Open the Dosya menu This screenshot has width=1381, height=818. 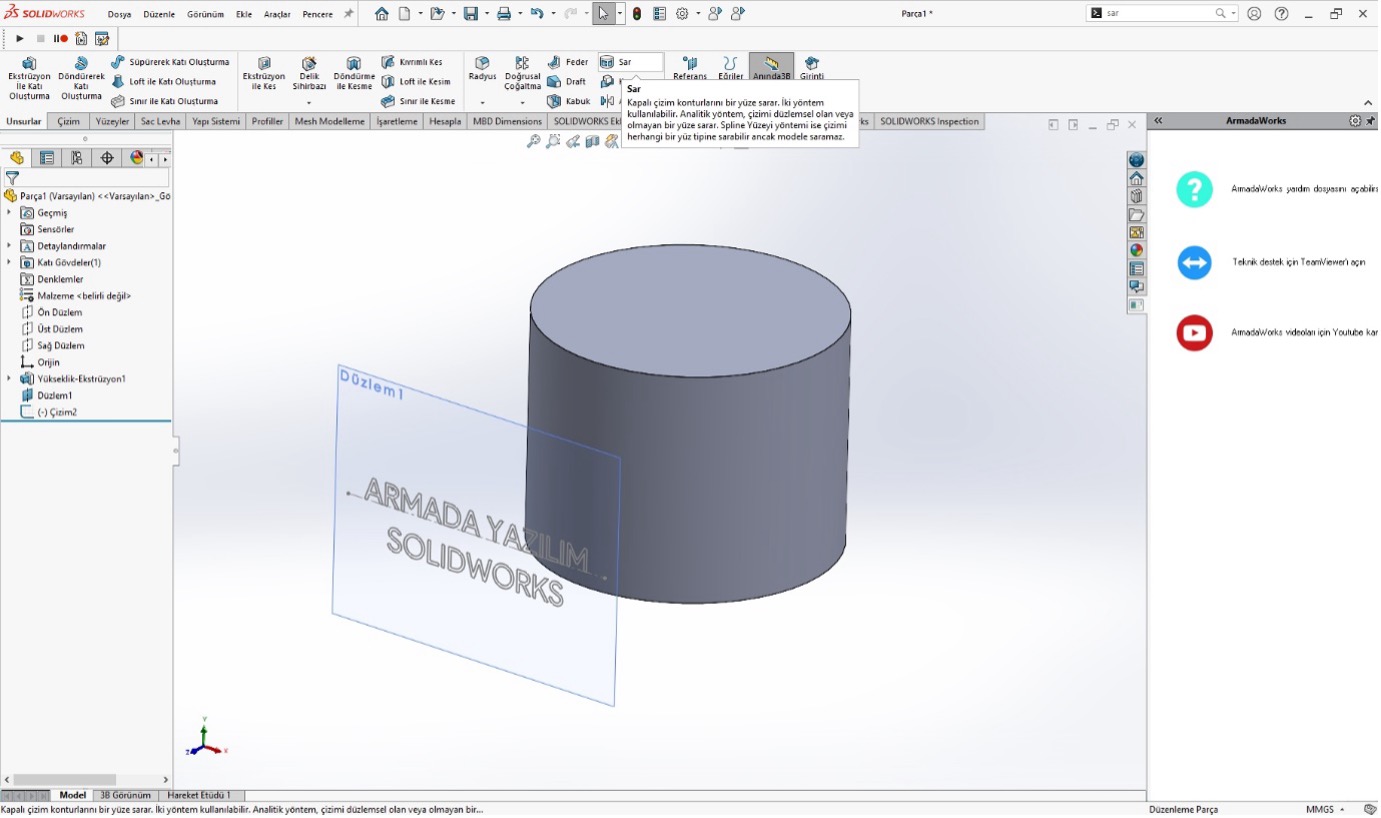119,14
